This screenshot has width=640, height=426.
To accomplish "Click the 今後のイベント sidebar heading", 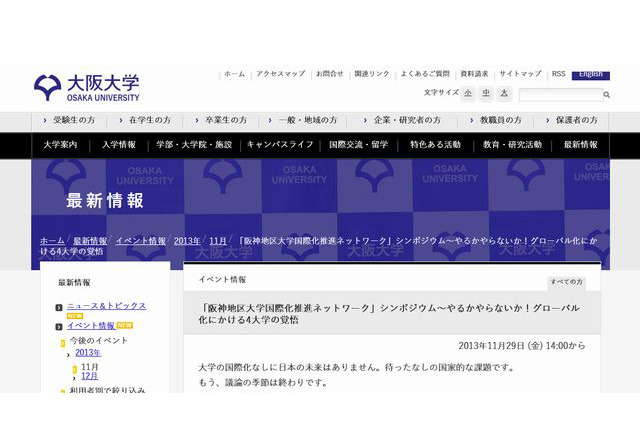I will click(x=98, y=341).
